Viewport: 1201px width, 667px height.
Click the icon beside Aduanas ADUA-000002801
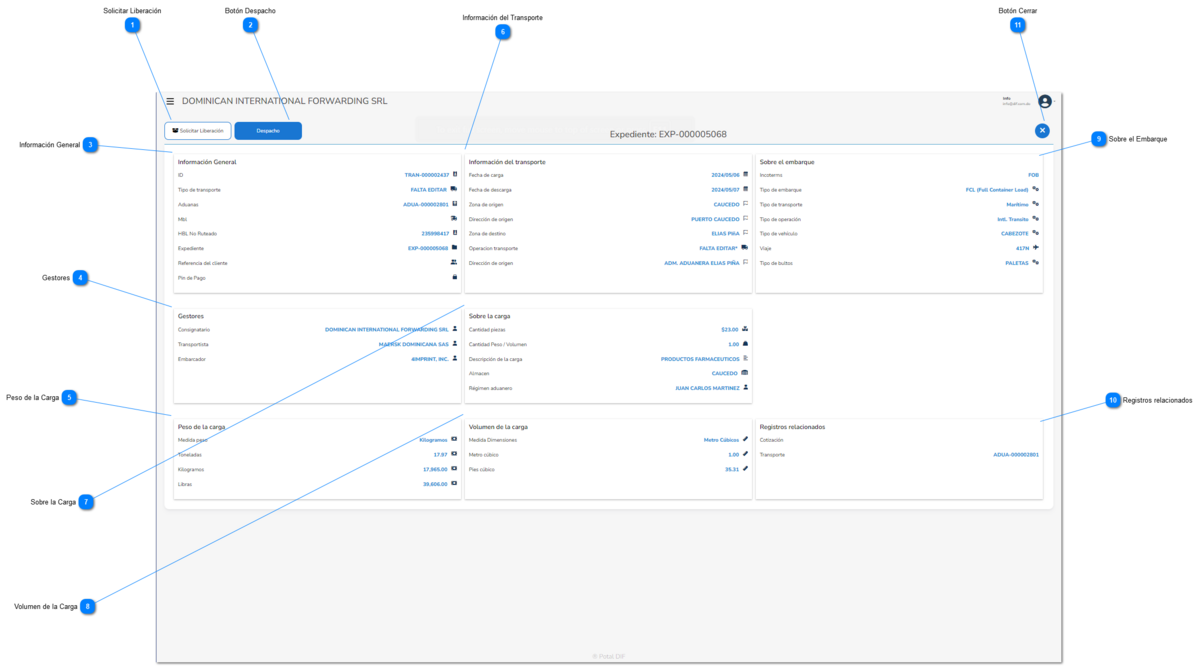pos(455,204)
